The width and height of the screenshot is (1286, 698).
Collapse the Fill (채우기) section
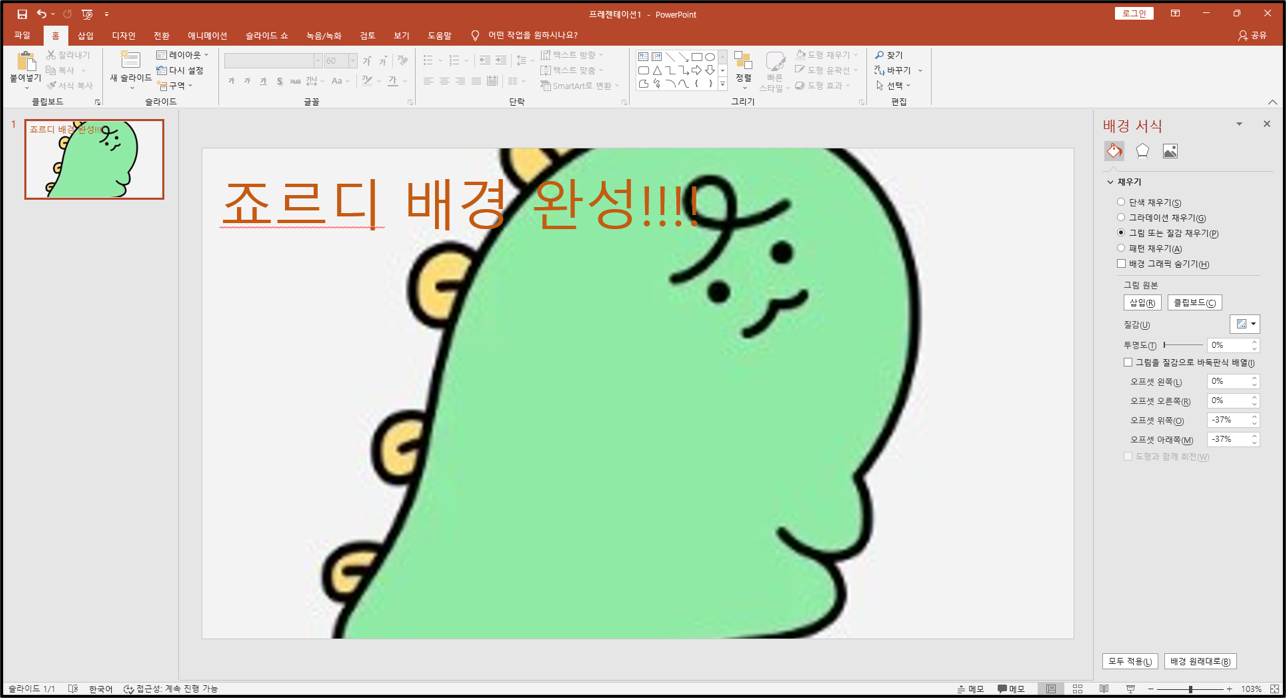[x=1110, y=182]
